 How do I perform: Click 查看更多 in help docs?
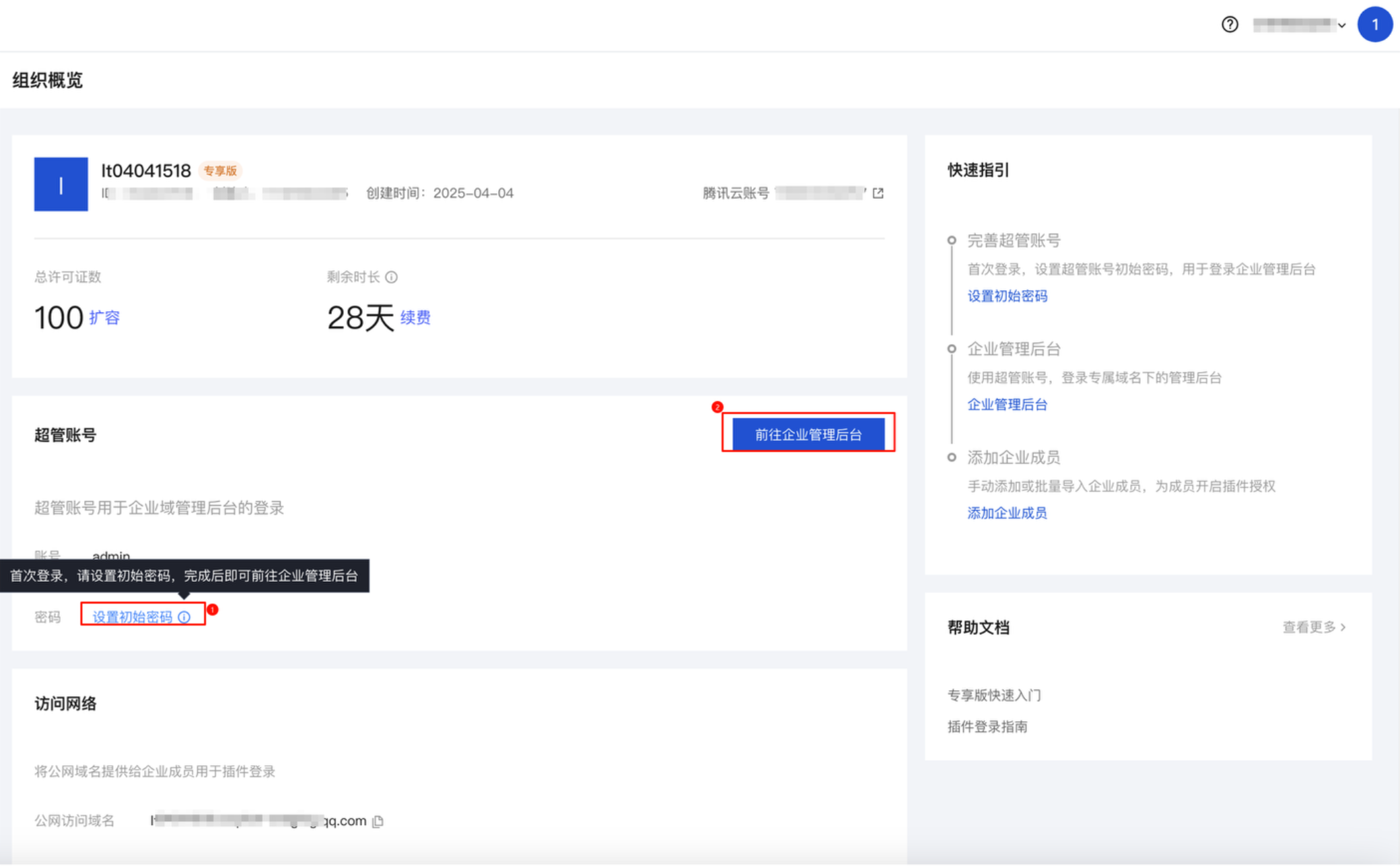(1314, 628)
